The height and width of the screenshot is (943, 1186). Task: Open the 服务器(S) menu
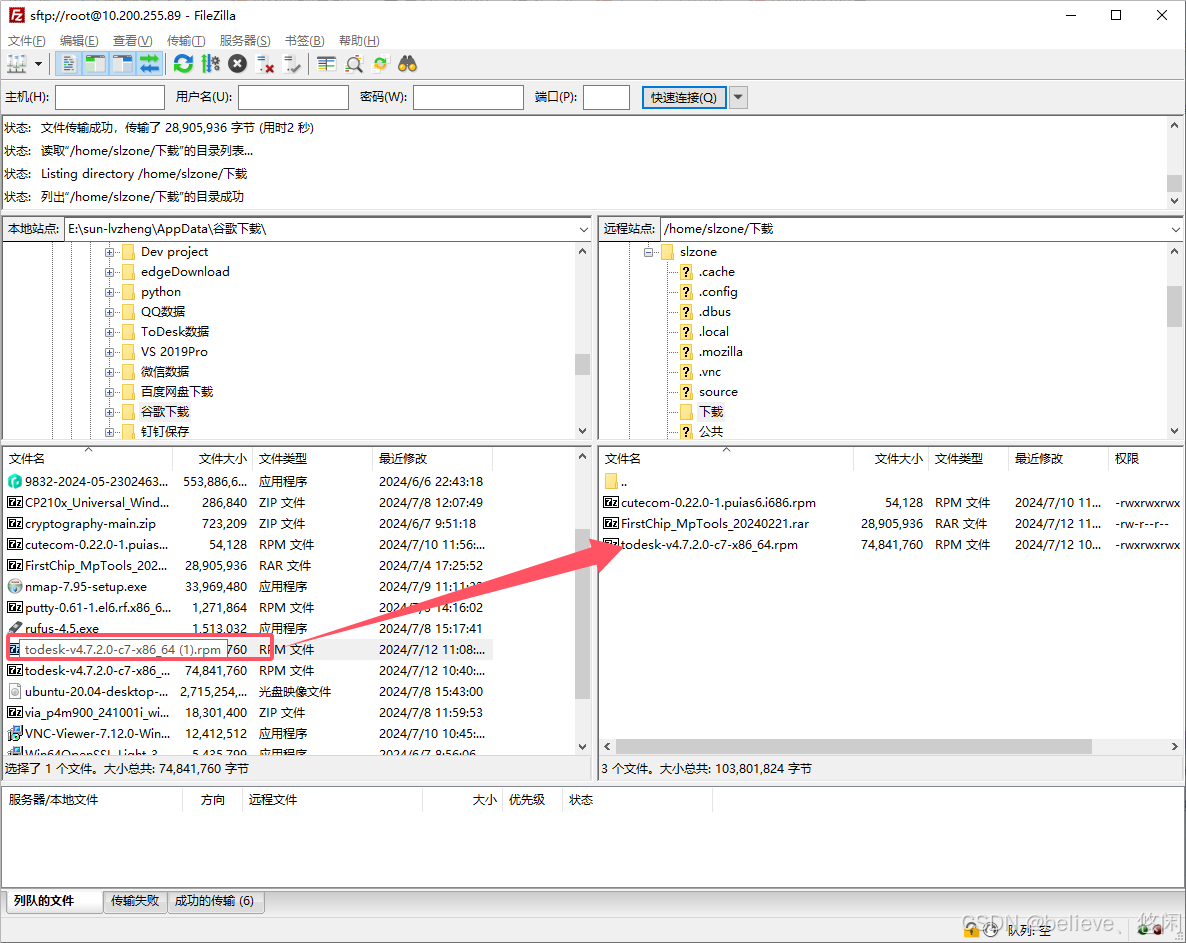245,41
